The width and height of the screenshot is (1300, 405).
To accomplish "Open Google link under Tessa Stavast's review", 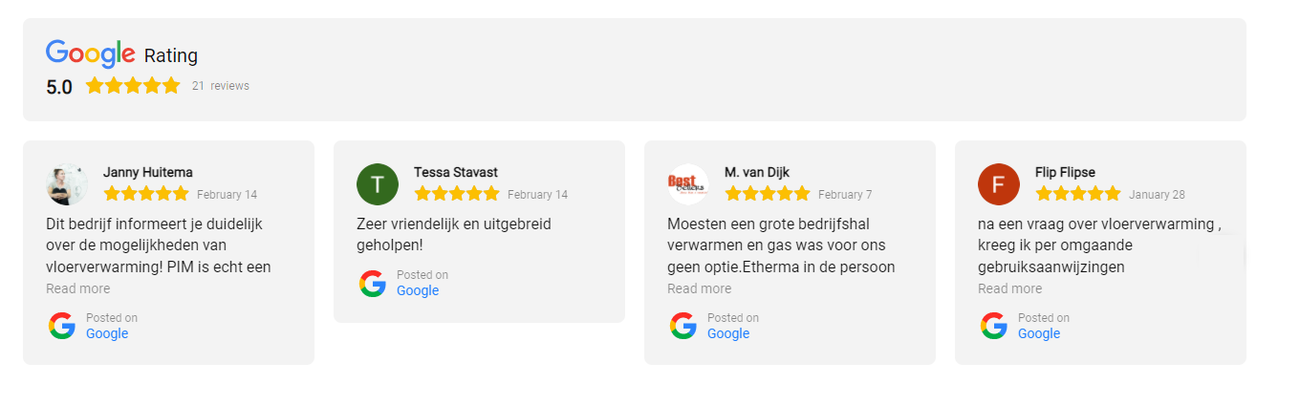I will 417,291.
